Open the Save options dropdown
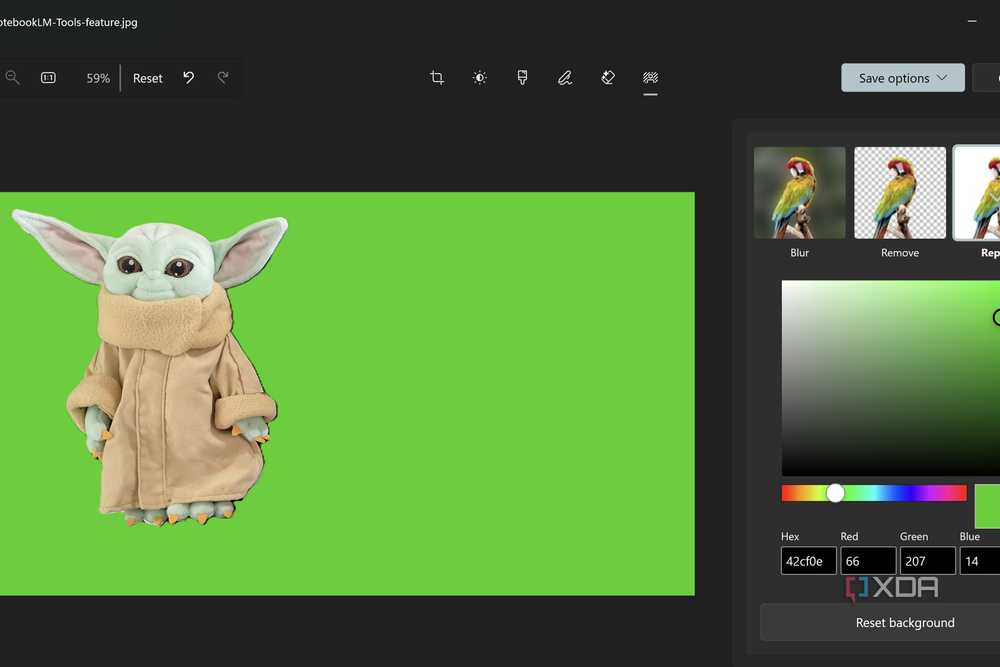Viewport: 1000px width, 667px height. click(902, 78)
